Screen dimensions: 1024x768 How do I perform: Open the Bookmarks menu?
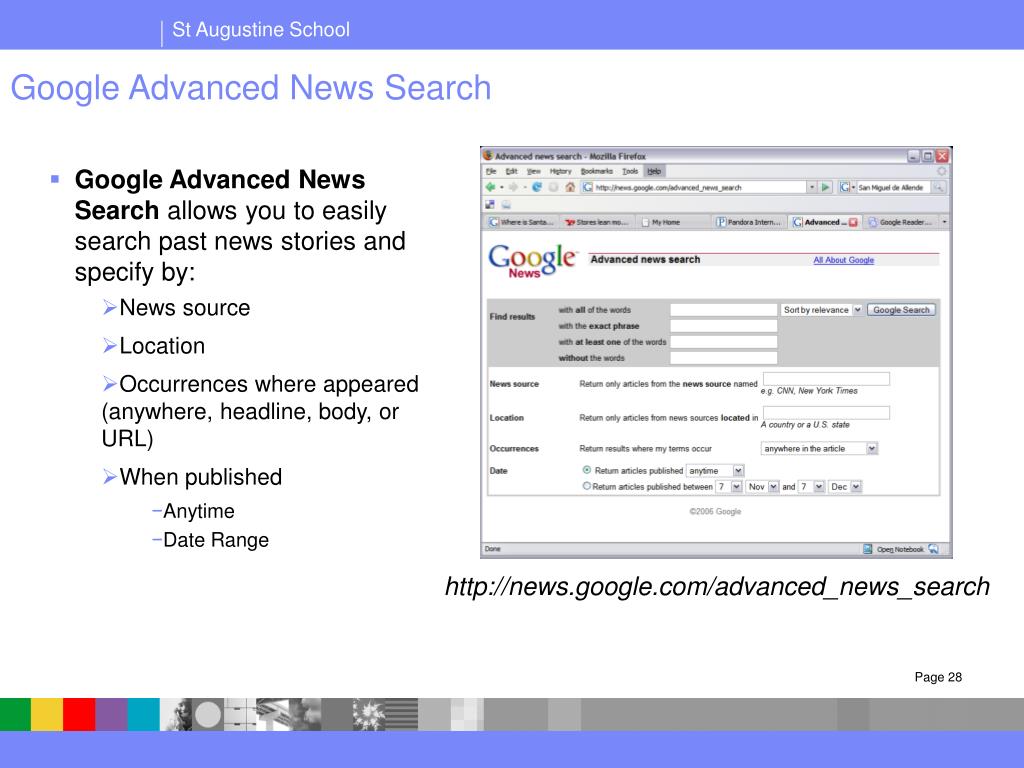click(597, 171)
